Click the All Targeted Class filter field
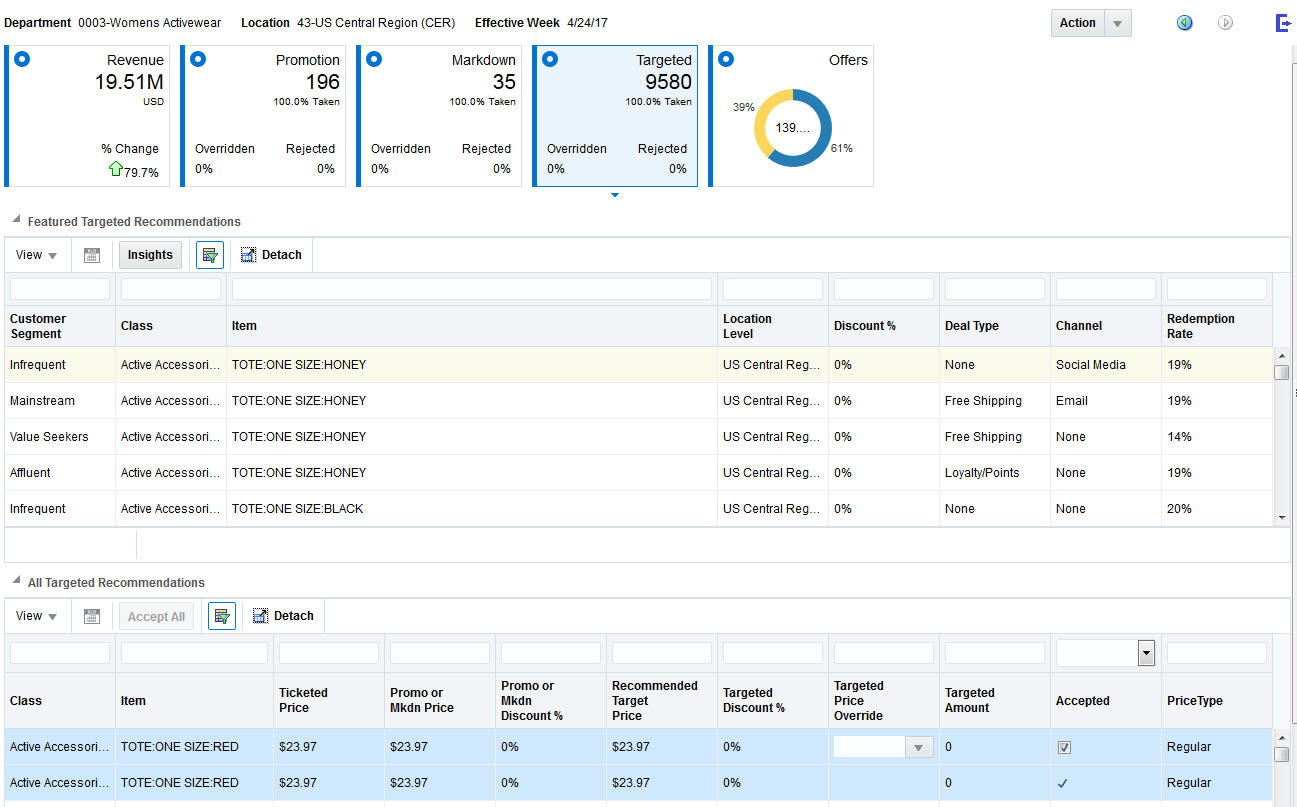The image size is (1297, 807). tap(60, 653)
